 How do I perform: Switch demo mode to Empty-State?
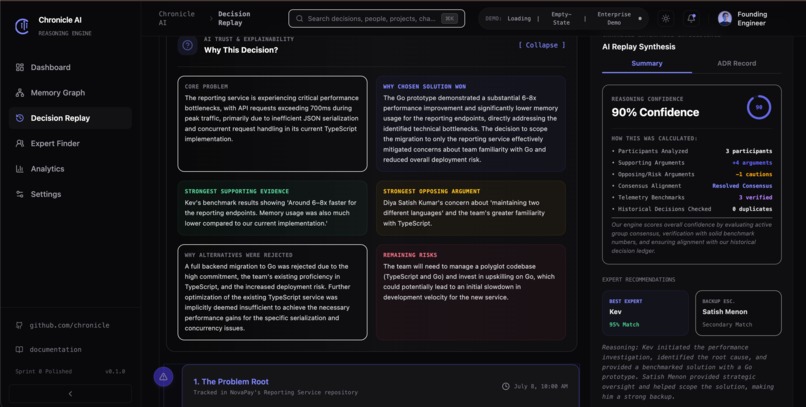561,18
